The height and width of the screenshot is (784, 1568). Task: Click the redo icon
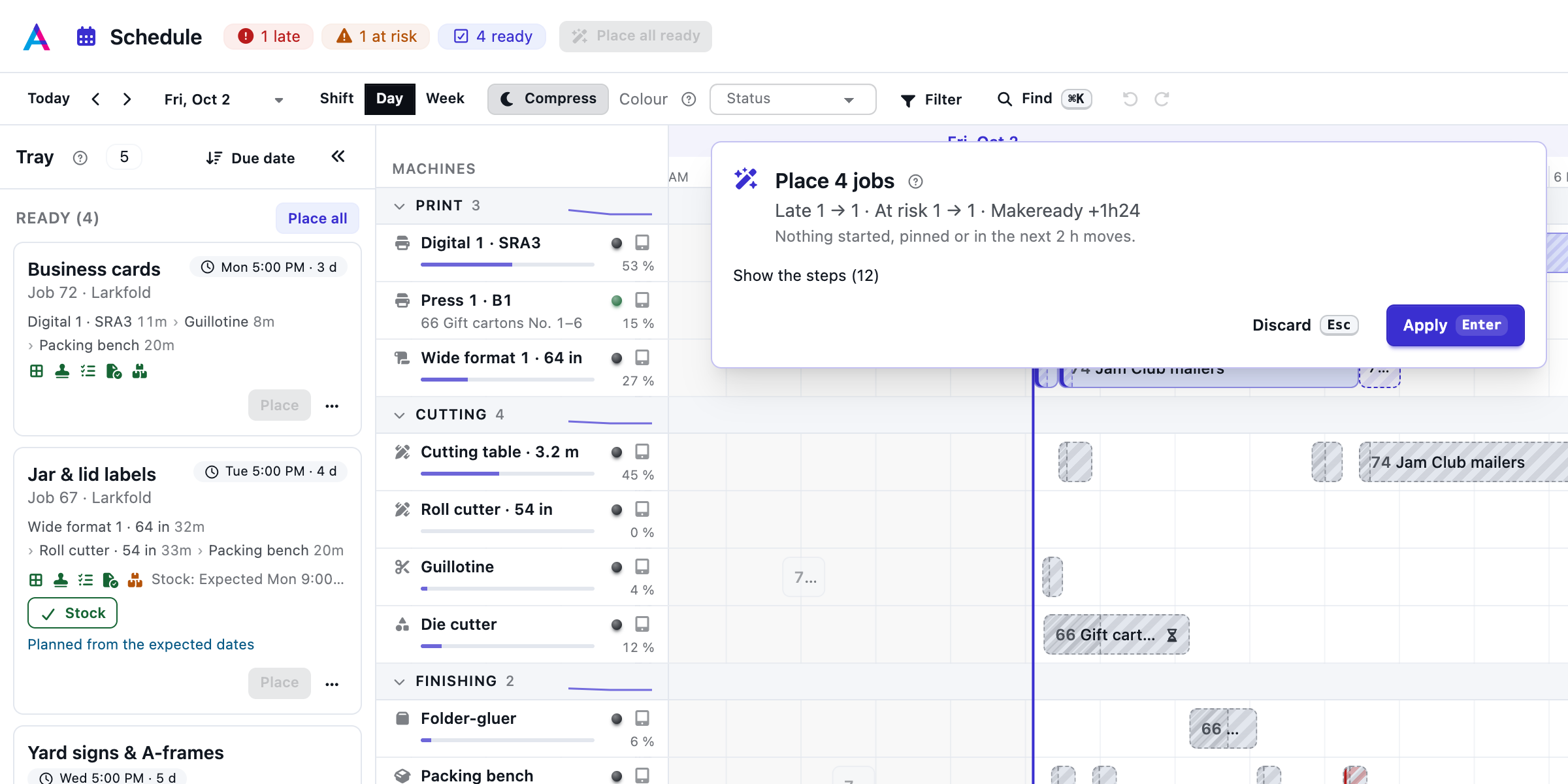(x=1162, y=99)
